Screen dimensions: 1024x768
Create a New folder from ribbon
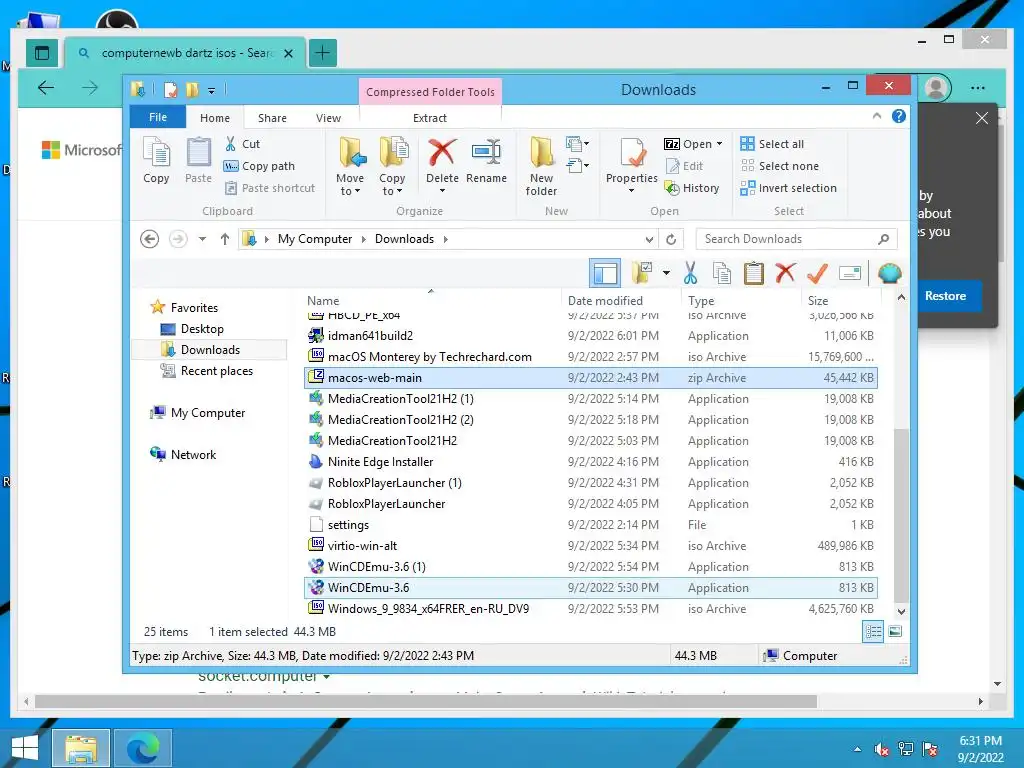coord(541,167)
